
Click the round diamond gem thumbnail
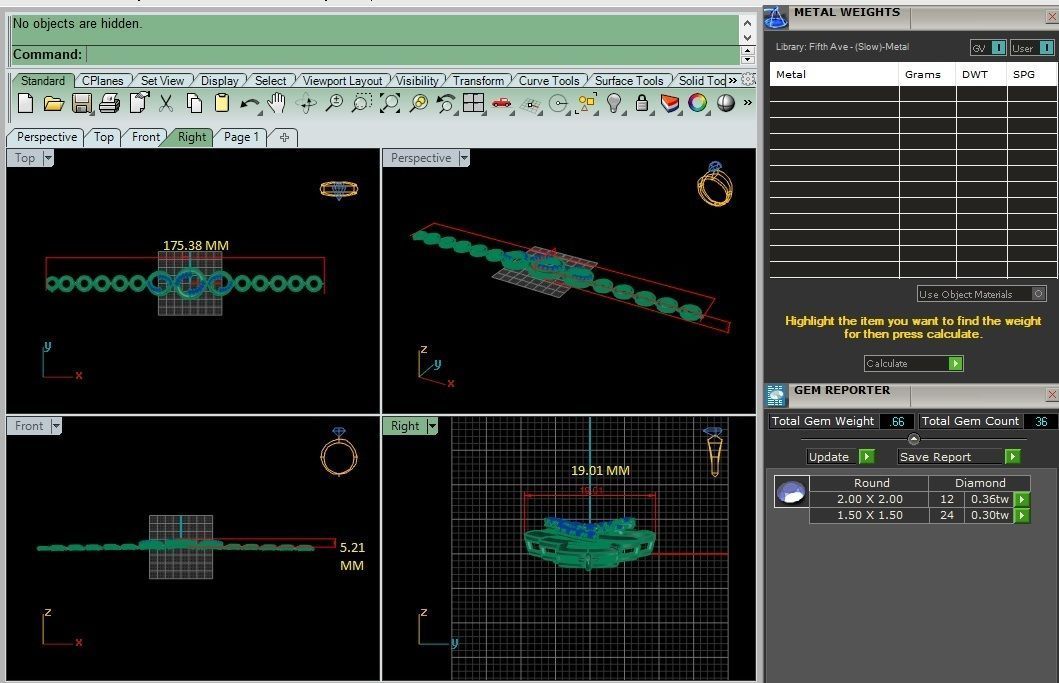(x=791, y=492)
